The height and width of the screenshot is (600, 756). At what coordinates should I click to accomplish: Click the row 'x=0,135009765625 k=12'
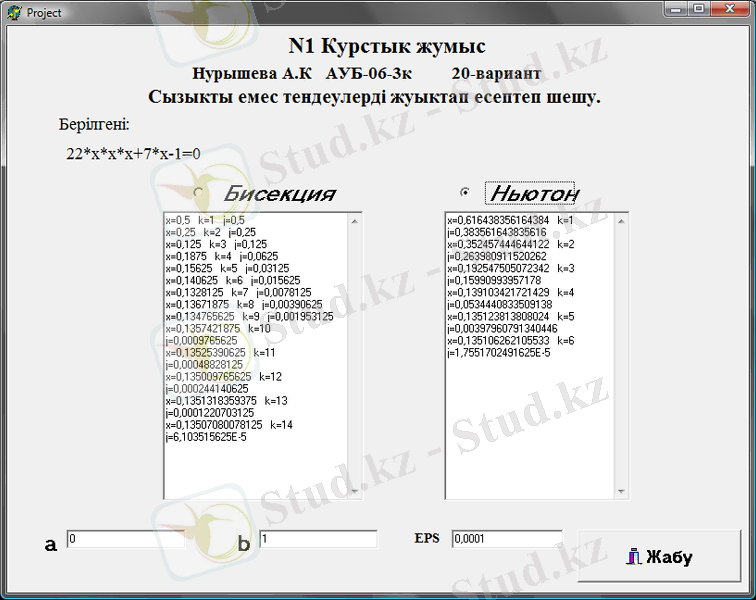223,377
